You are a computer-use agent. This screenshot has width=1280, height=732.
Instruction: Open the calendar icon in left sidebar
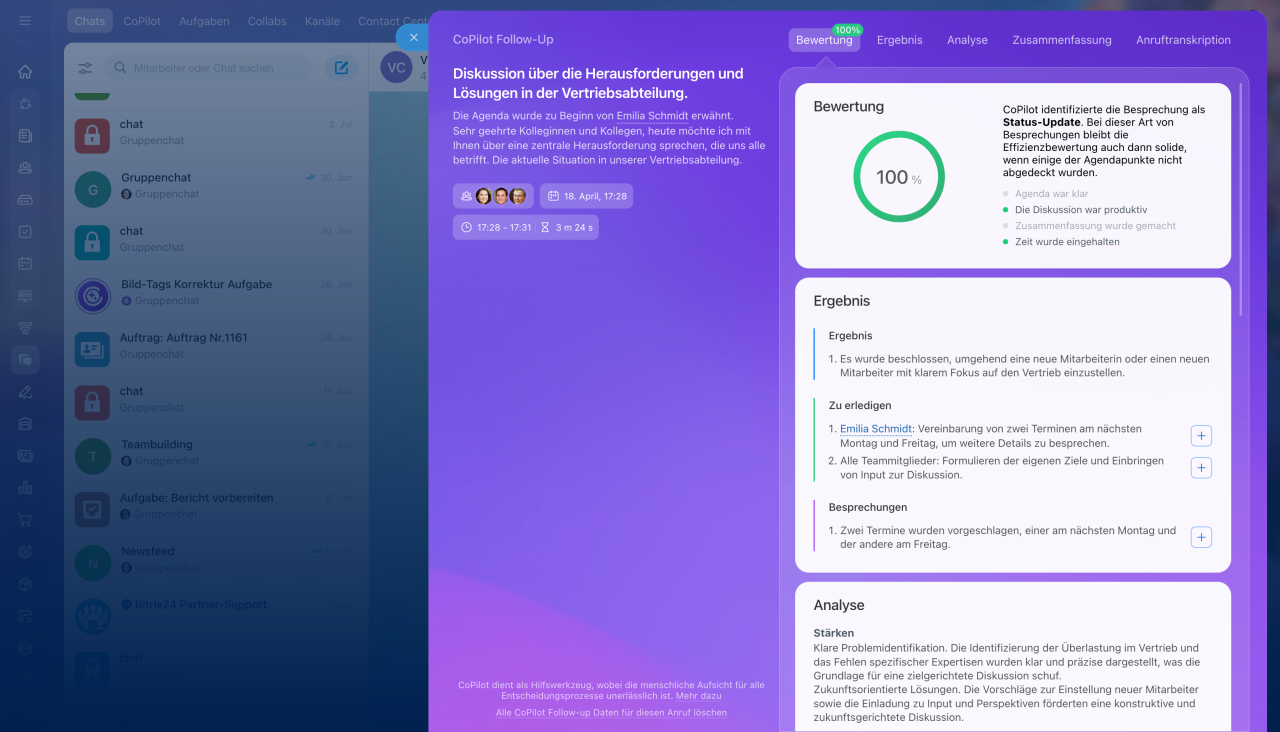(x=25, y=263)
